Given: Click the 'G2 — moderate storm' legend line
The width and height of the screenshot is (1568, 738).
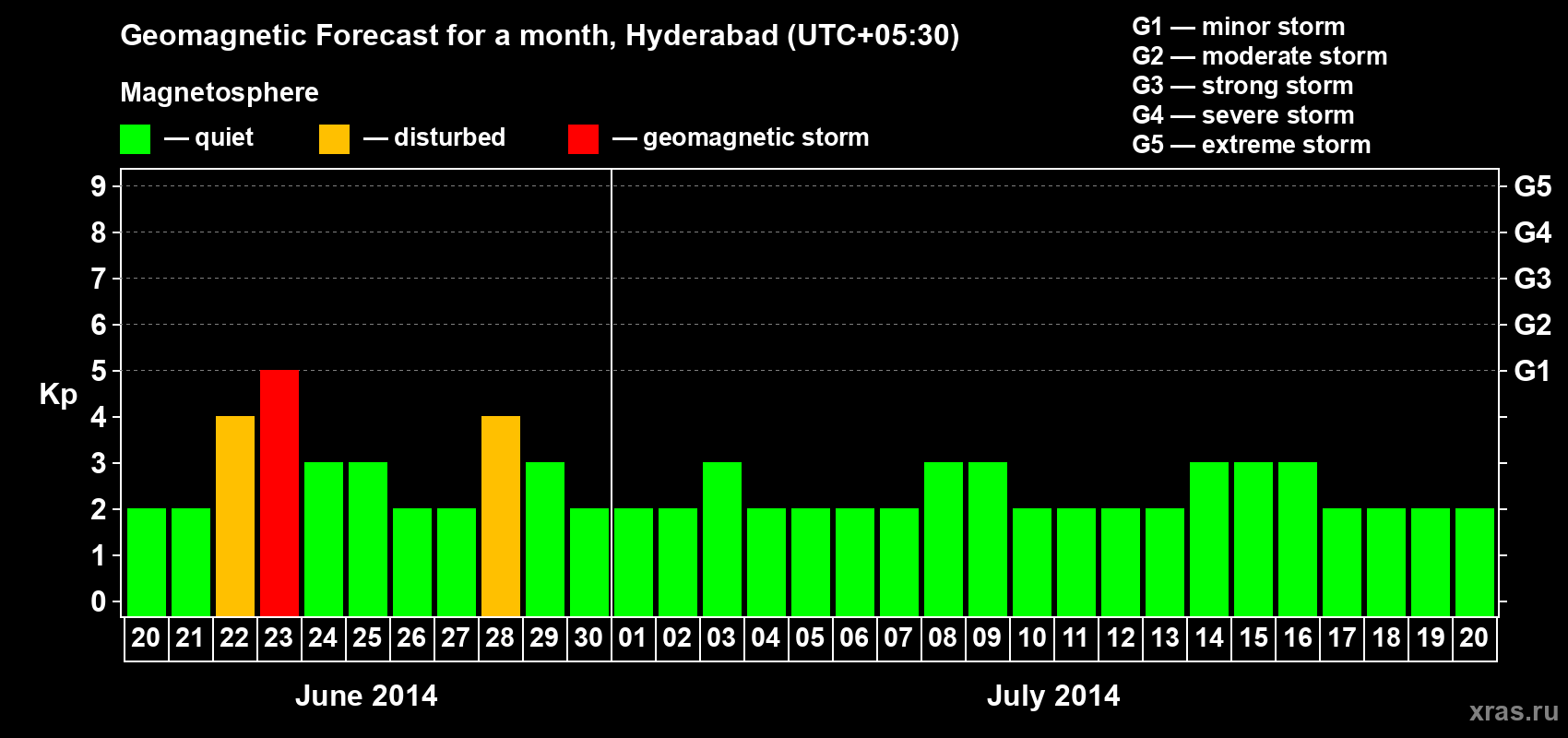Looking at the screenshot, I should point(1260,56).
